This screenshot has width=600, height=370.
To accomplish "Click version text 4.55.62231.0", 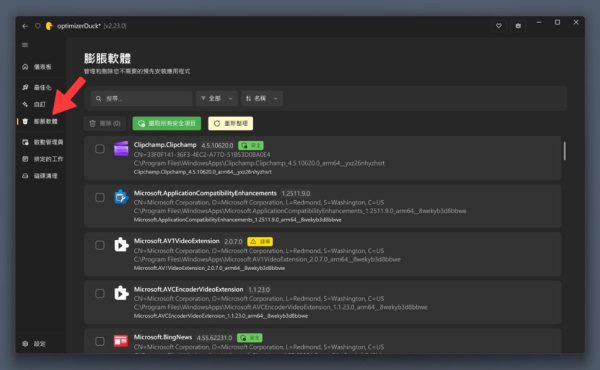I will click(x=214, y=338).
